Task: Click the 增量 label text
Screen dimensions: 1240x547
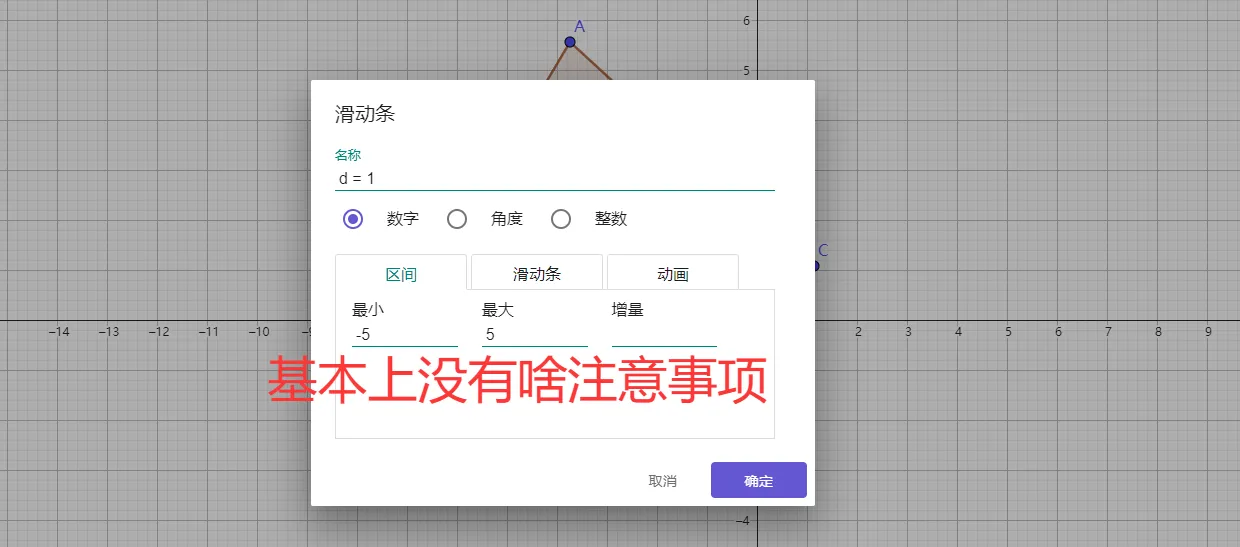Action: point(628,310)
